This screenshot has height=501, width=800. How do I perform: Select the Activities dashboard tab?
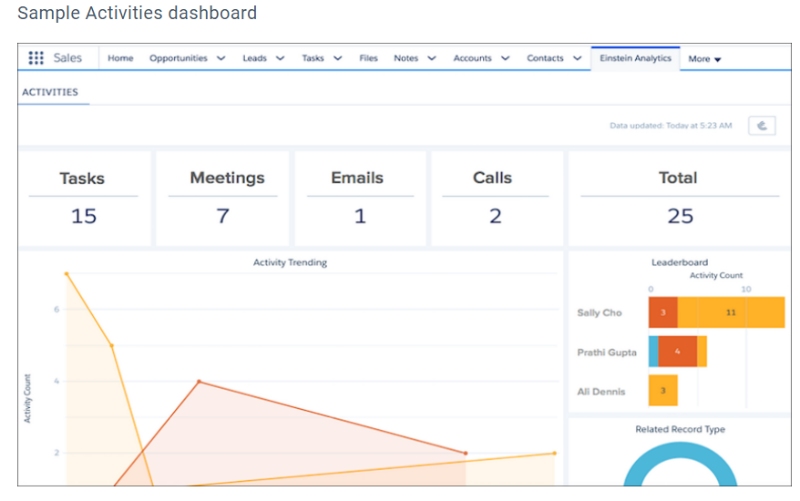50,92
